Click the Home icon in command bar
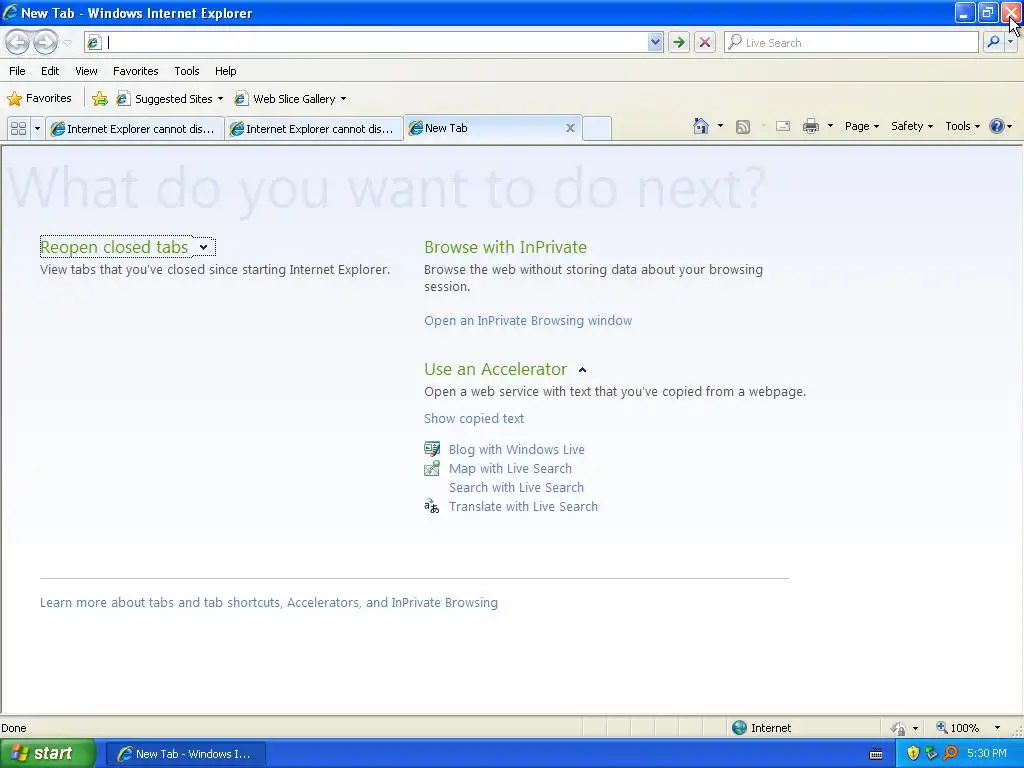This screenshot has width=1024, height=768. (x=701, y=126)
